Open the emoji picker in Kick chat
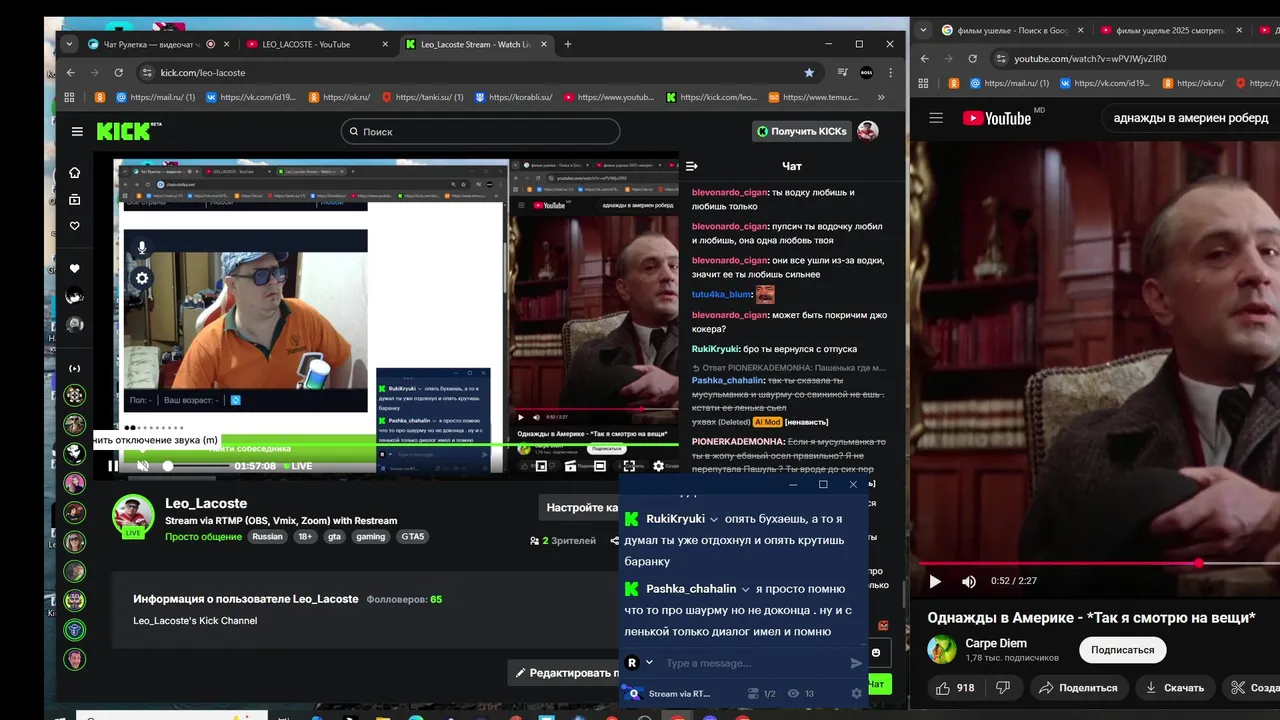This screenshot has height=720, width=1280. point(876,653)
